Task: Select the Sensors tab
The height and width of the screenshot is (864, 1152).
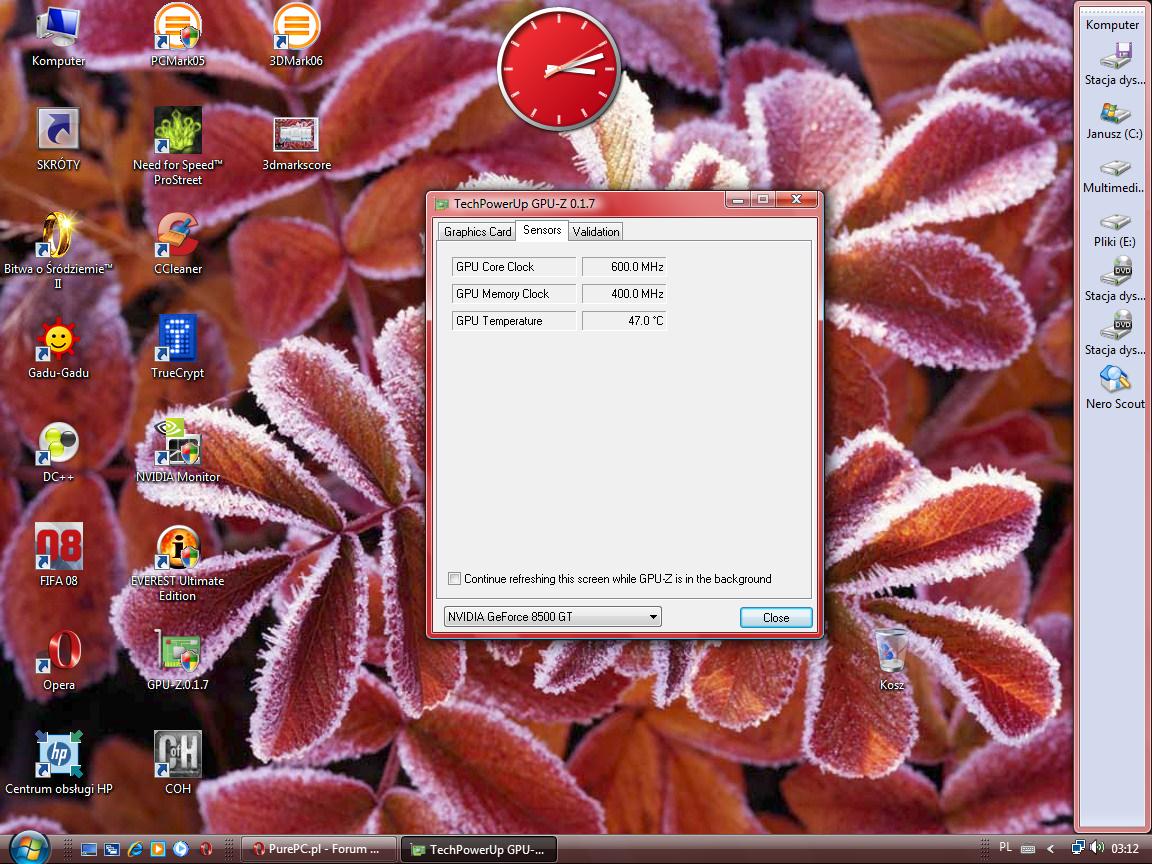Action: [x=542, y=230]
